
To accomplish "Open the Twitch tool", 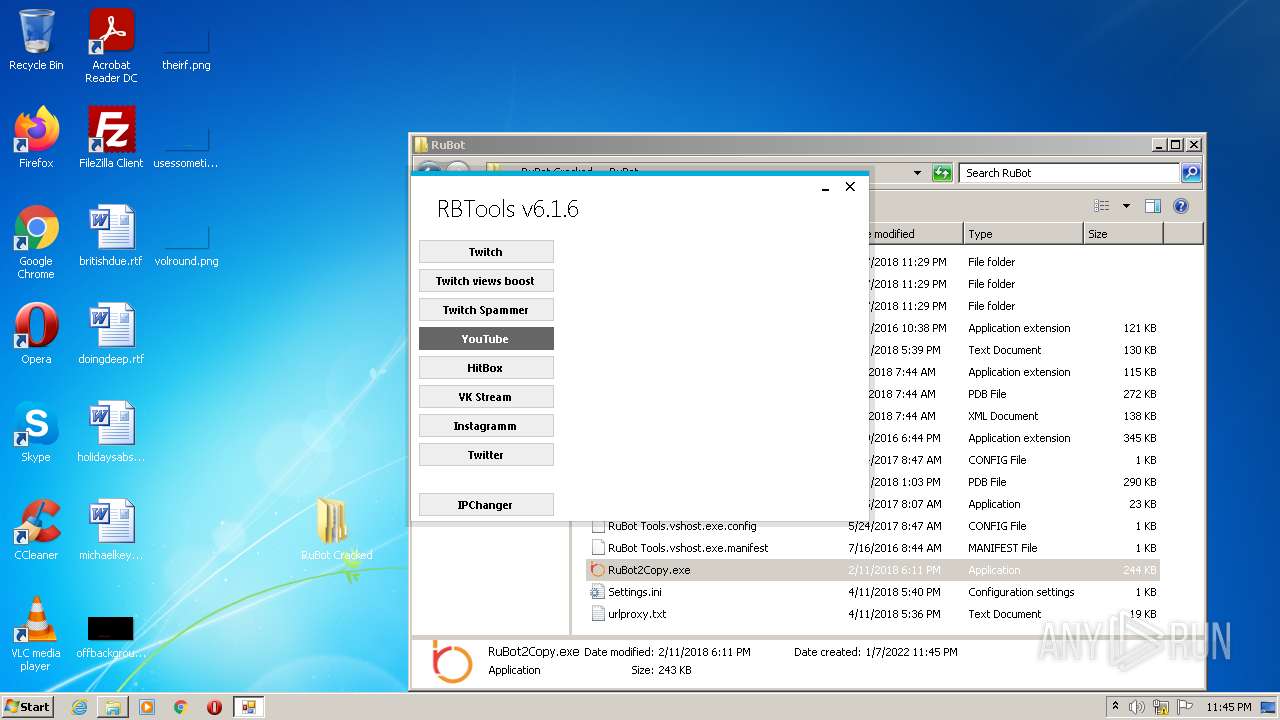I will tap(486, 252).
